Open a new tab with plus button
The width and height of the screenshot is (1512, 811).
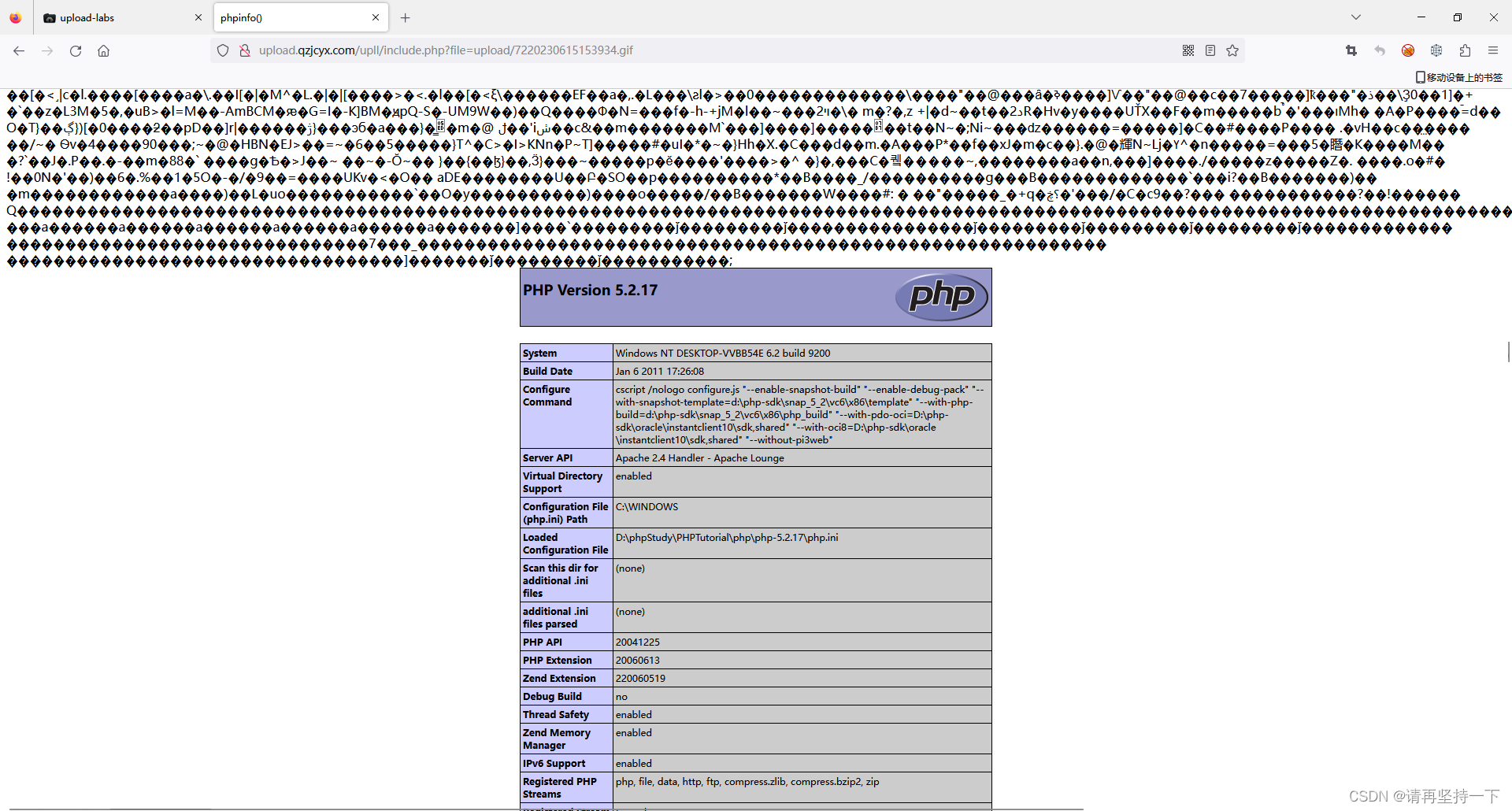(405, 17)
